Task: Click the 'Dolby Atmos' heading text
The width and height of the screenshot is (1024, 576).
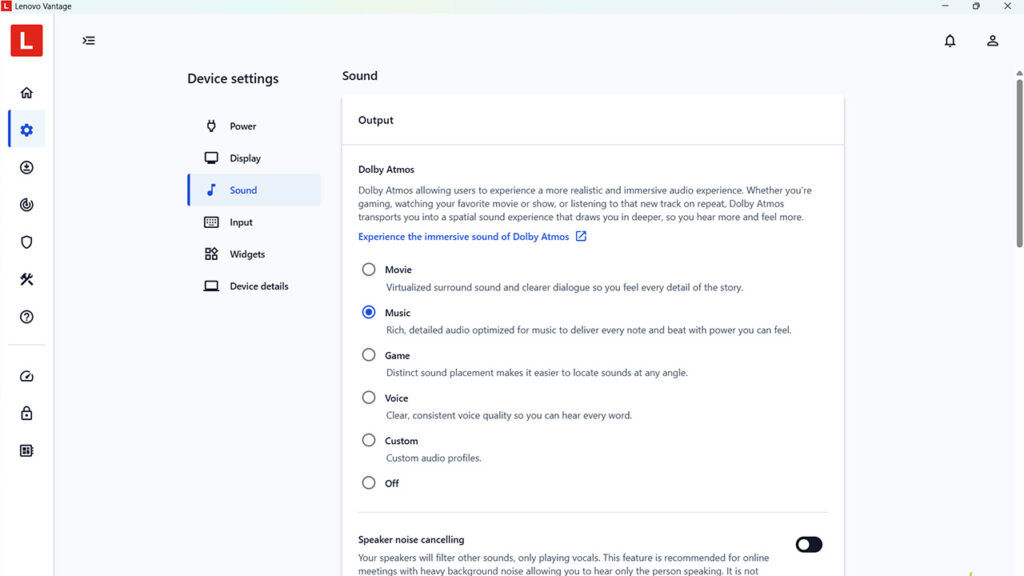Action: [x=386, y=169]
